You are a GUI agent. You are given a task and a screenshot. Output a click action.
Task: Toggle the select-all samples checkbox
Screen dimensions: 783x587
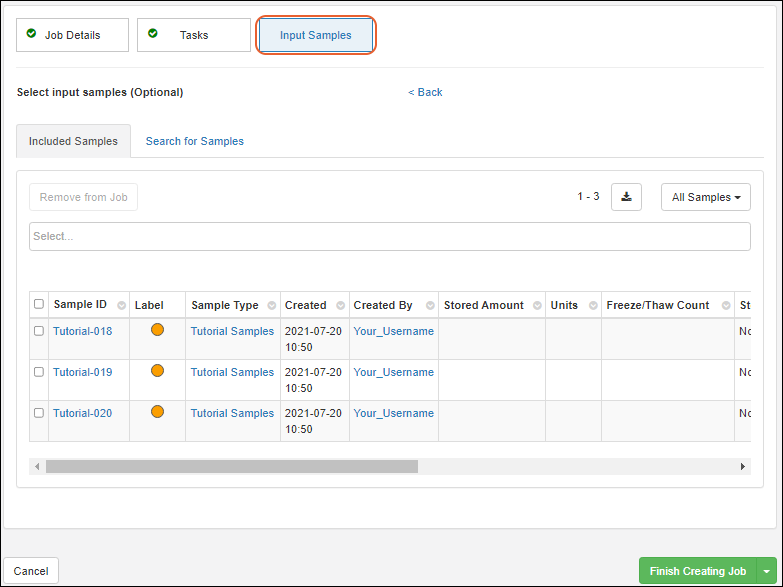[39, 305]
